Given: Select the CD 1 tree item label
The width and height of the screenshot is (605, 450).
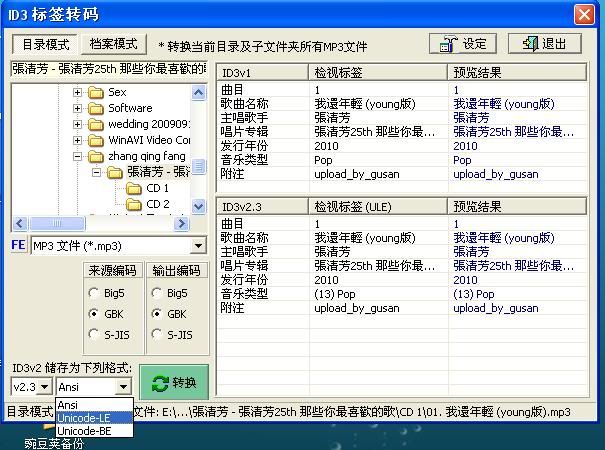Looking at the screenshot, I should pyautogui.click(x=157, y=188).
